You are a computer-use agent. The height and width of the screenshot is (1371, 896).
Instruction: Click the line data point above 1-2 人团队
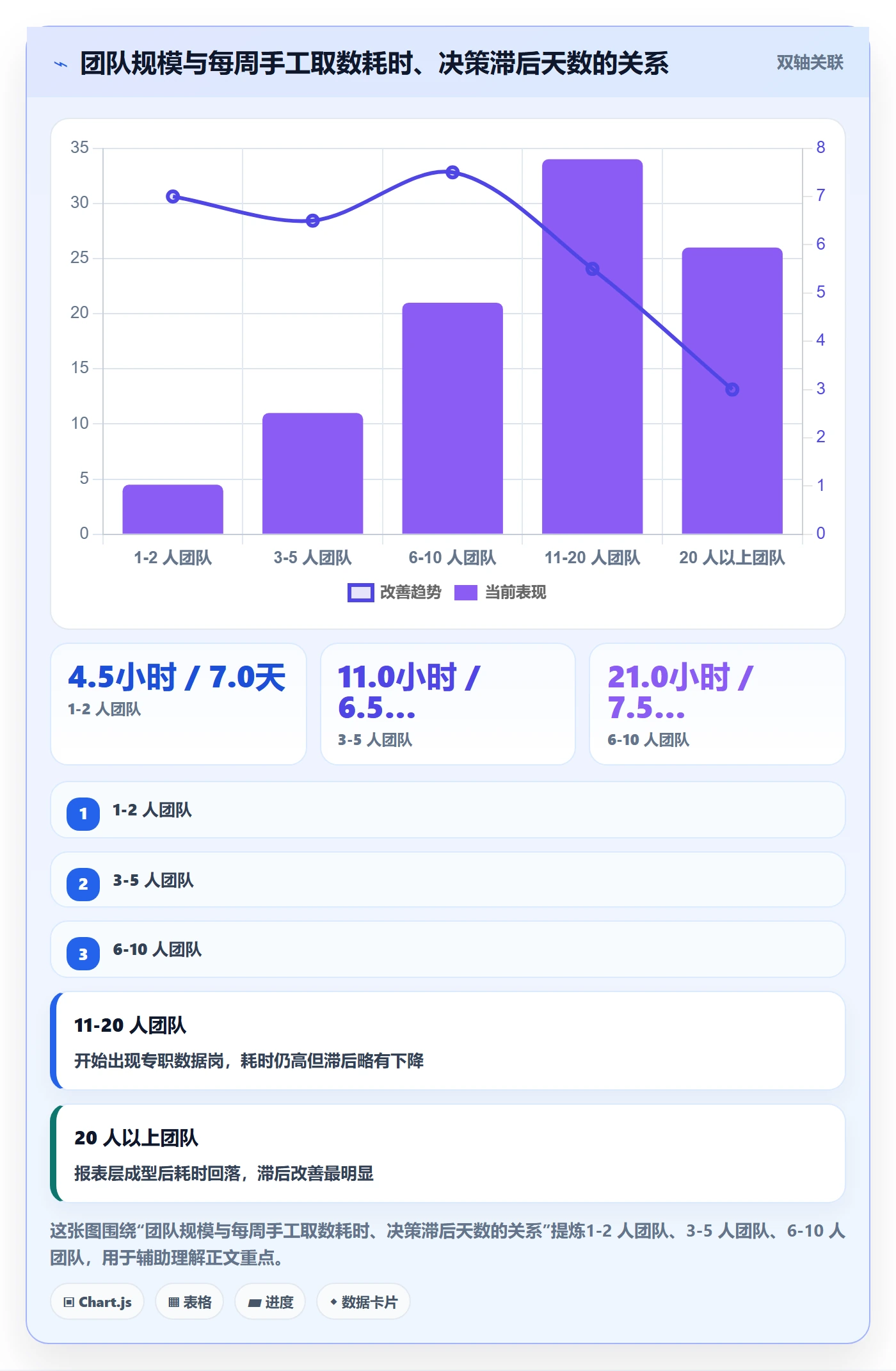click(173, 196)
